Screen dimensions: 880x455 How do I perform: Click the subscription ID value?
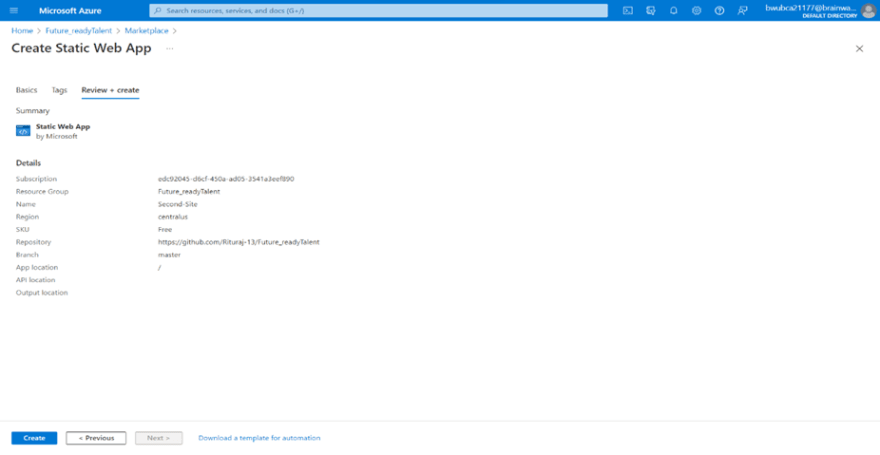click(x=226, y=179)
